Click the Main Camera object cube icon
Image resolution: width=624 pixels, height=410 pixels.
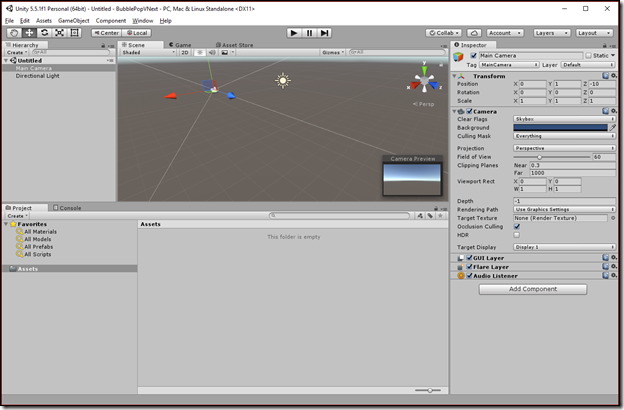pos(458,57)
